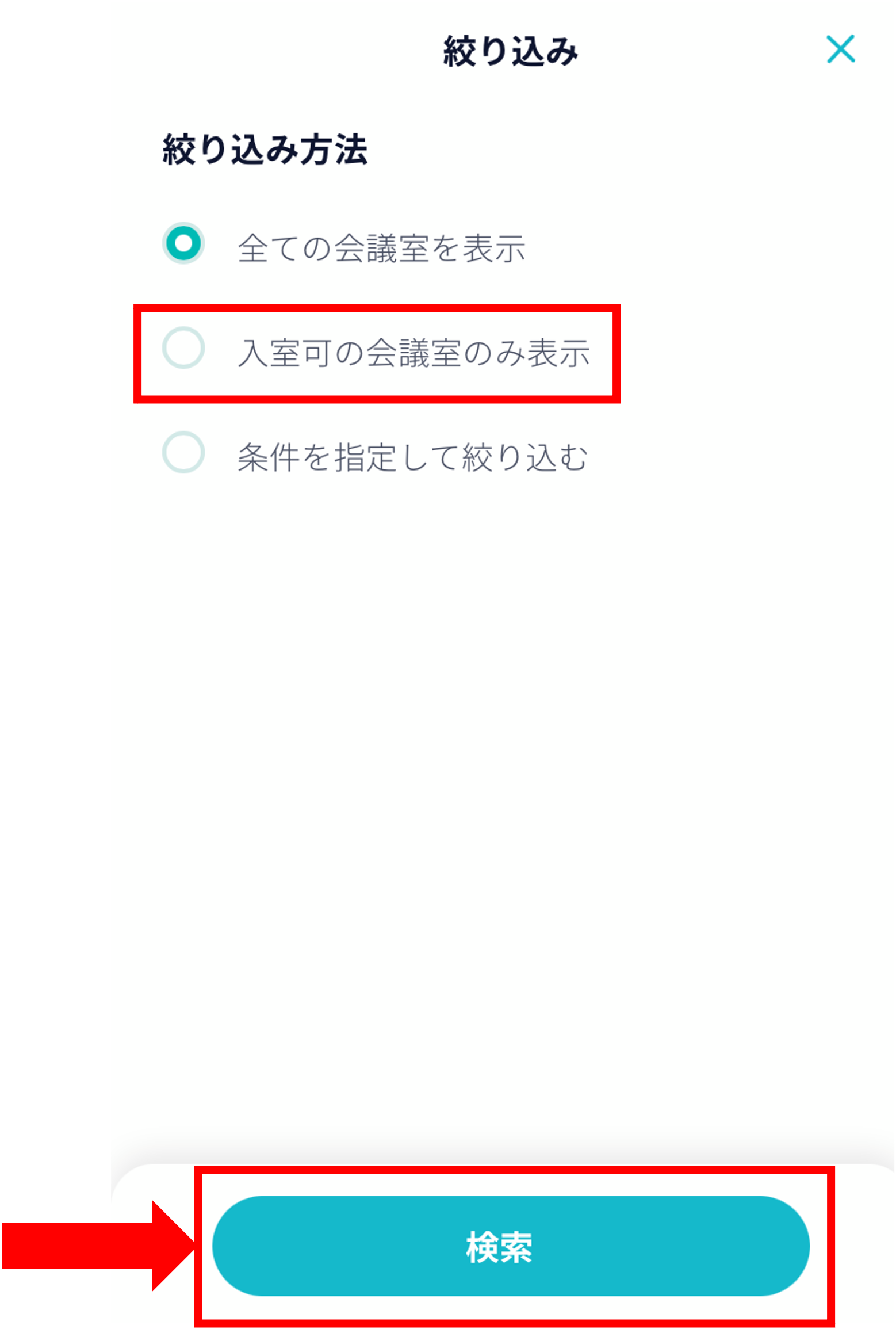The height and width of the screenshot is (1329, 896).
Task: Click the 全ての会議室を表示 label text
Action: point(382,249)
